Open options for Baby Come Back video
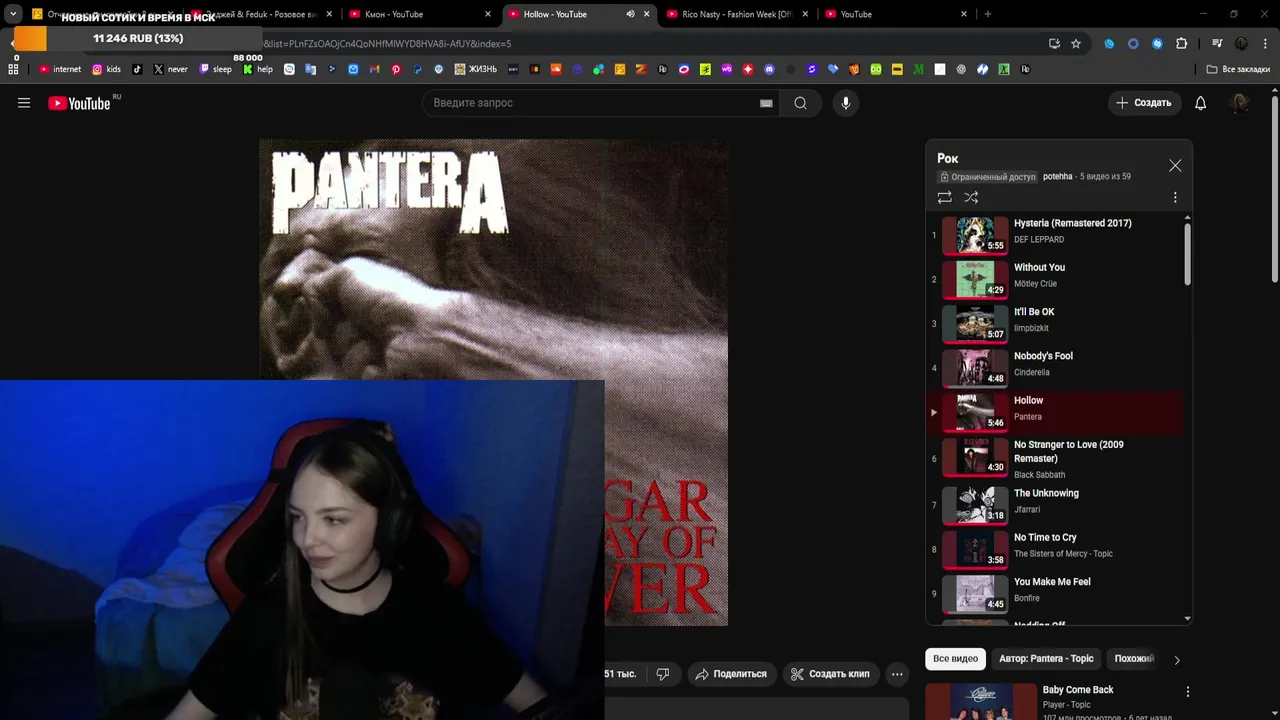 click(x=1187, y=692)
